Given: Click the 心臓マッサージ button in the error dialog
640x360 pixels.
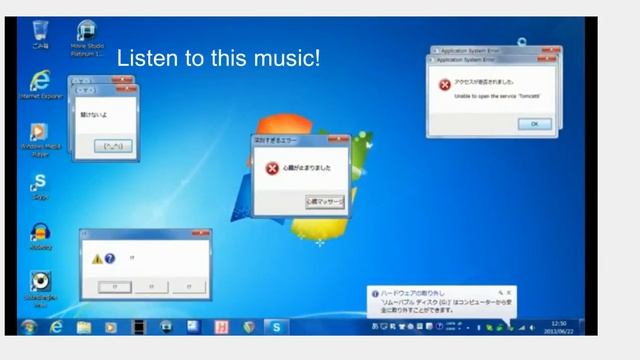Looking at the screenshot, I should pos(325,202).
